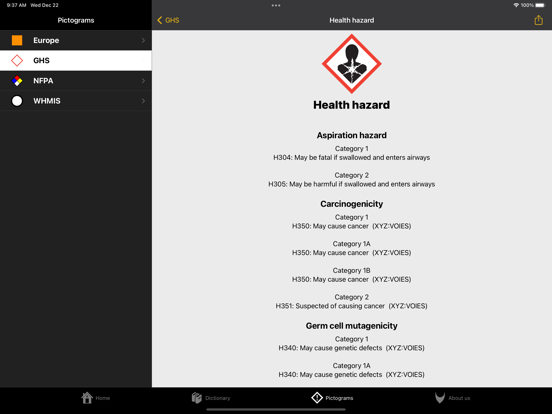Click the Health hazard navigation bar title
This screenshot has width=552, height=414.
pos(352,20)
